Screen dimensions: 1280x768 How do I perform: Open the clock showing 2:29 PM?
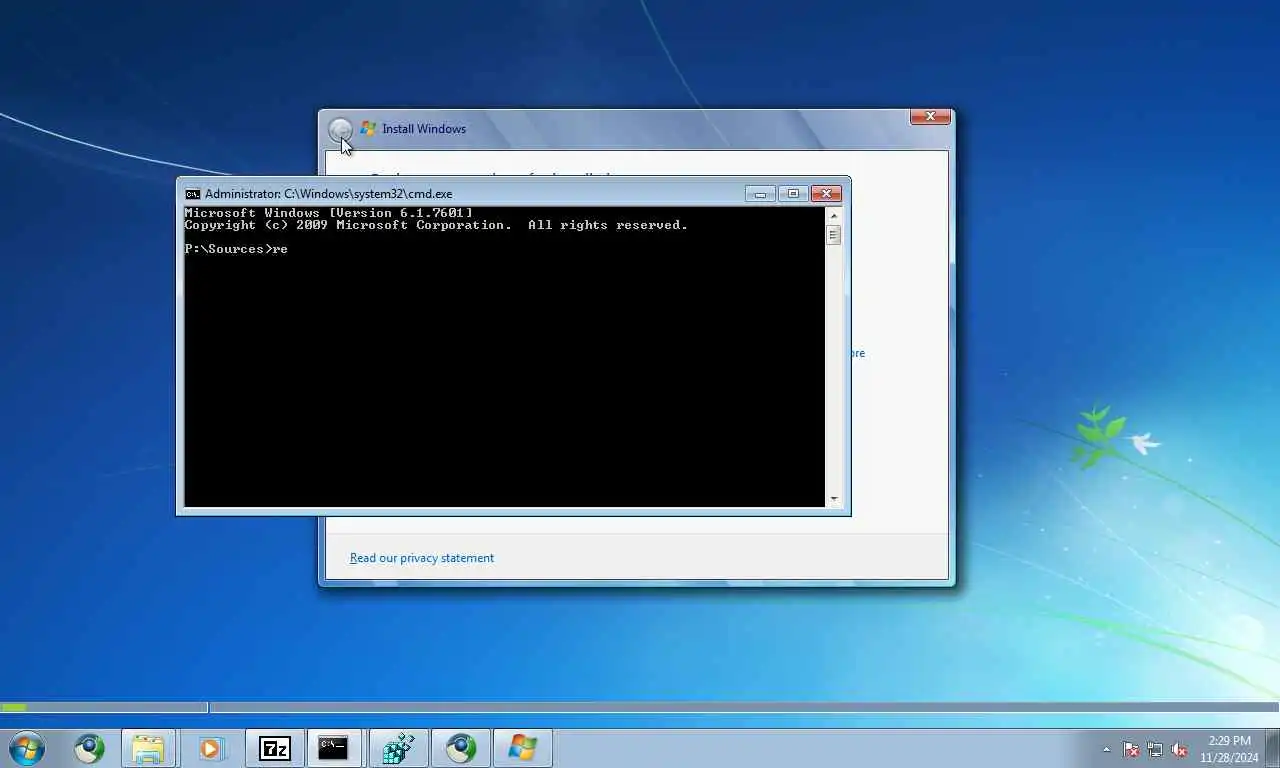(1229, 749)
